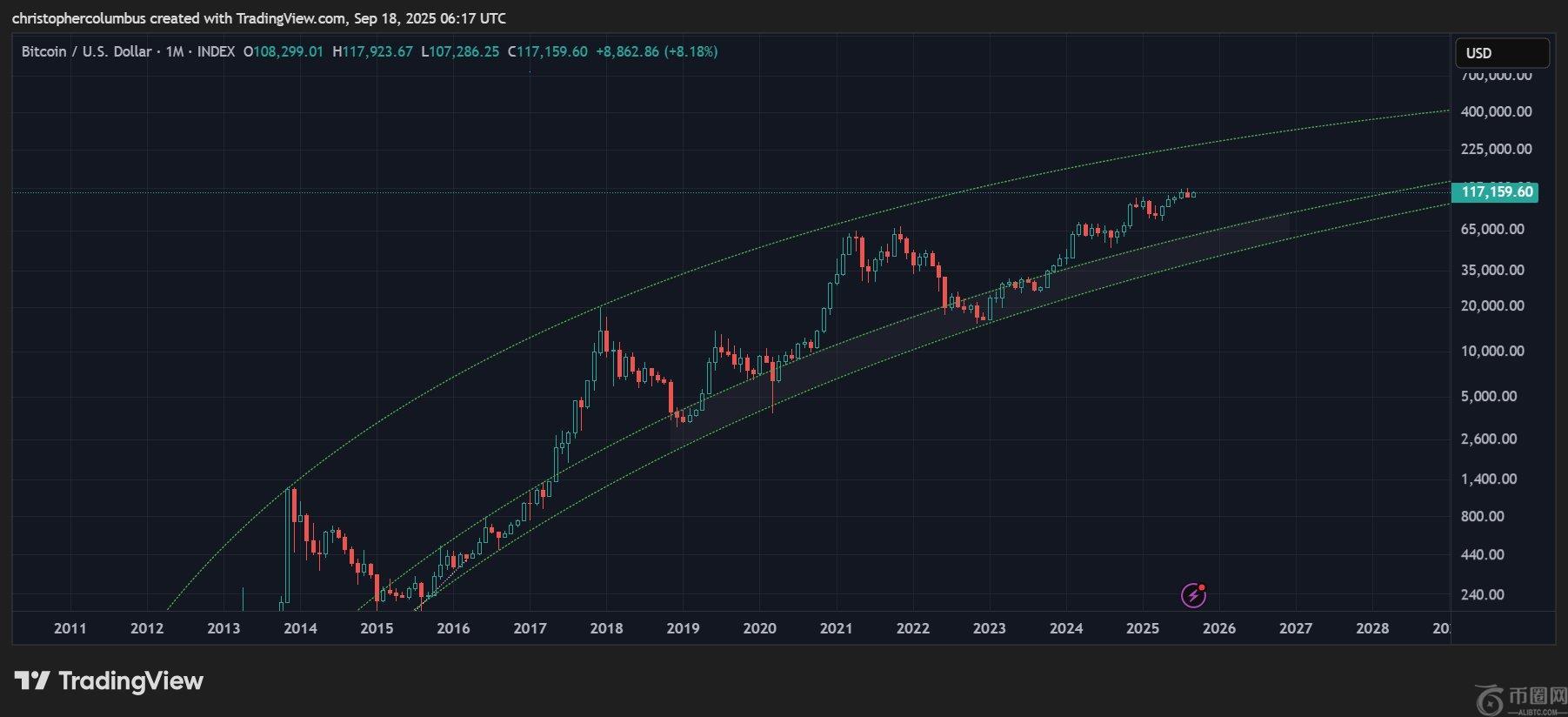The height and width of the screenshot is (717, 1568).
Task: Click the Bitcoin / U.S. Dollar symbol title
Action: coord(86,51)
